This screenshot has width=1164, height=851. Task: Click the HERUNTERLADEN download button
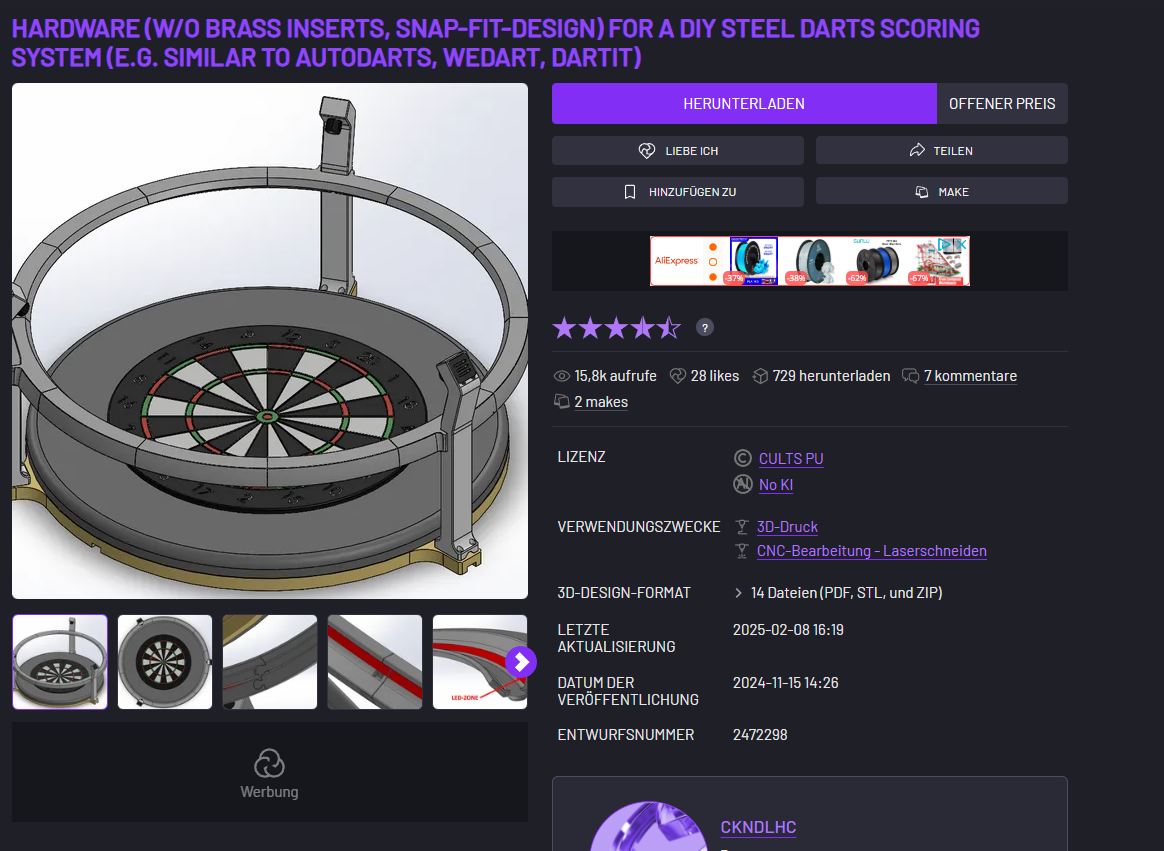[x=744, y=104]
